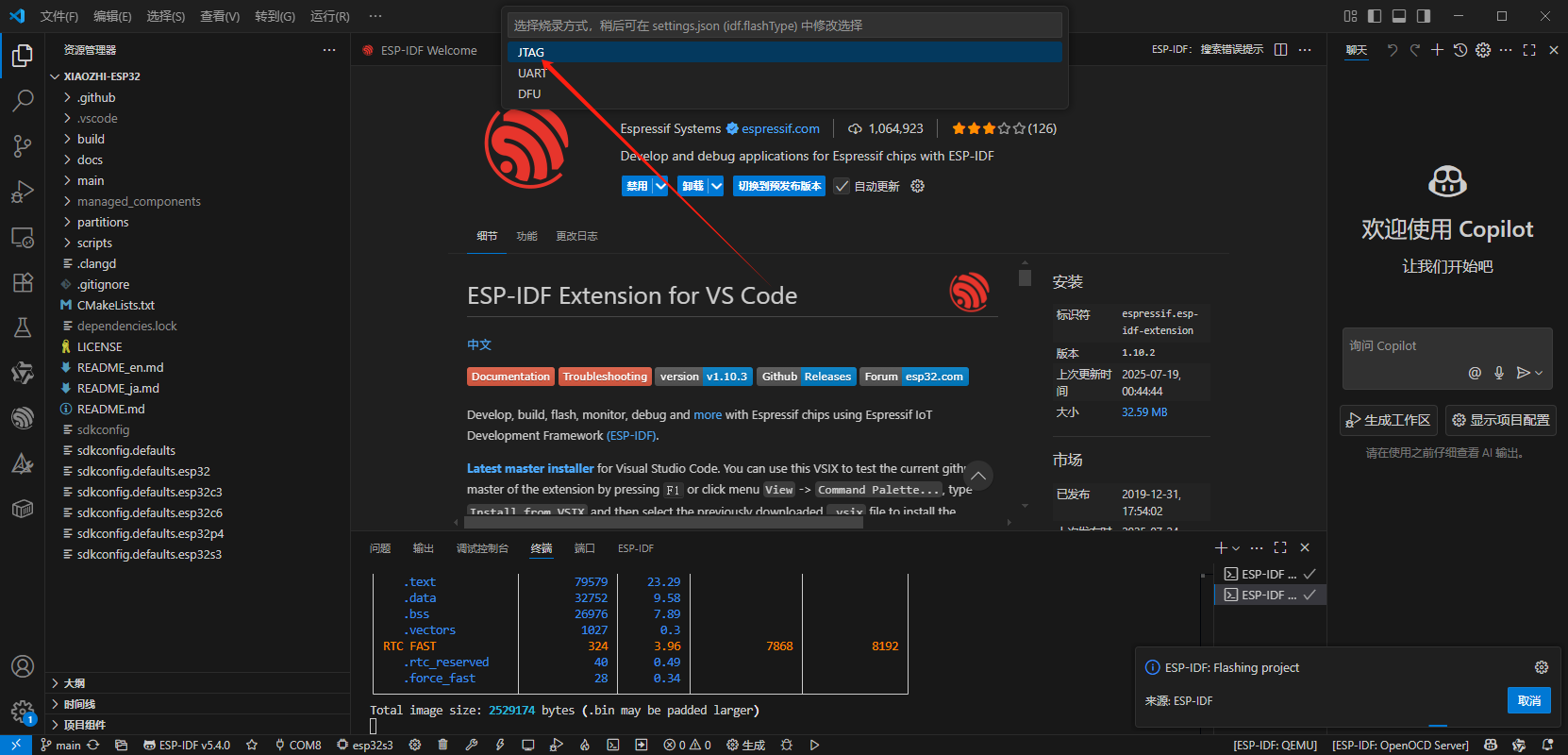Switch to the 输出 panel tab

[x=424, y=548]
